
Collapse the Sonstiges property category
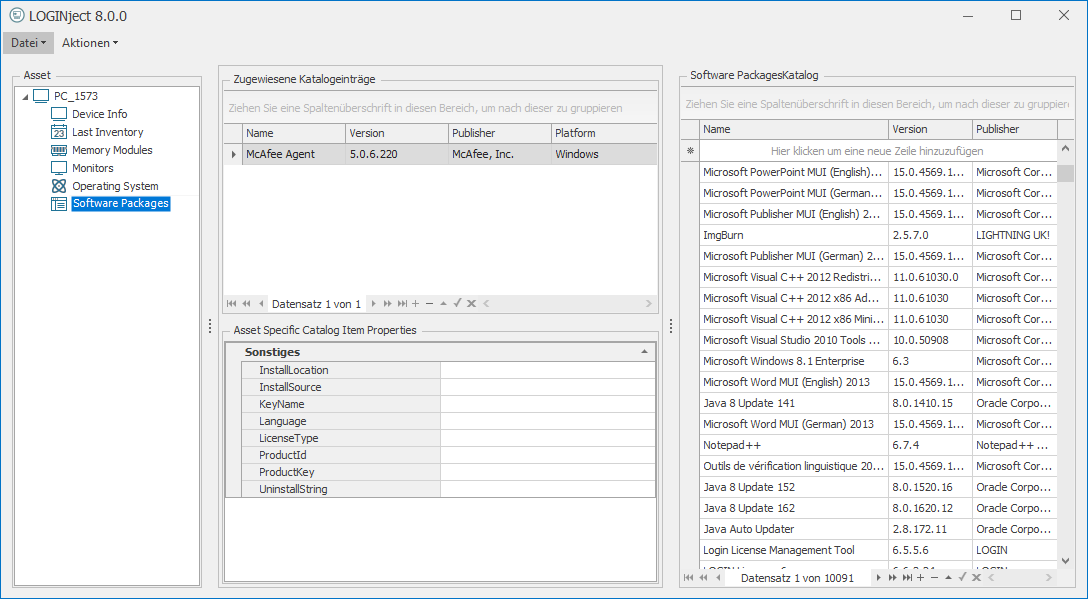tap(644, 352)
